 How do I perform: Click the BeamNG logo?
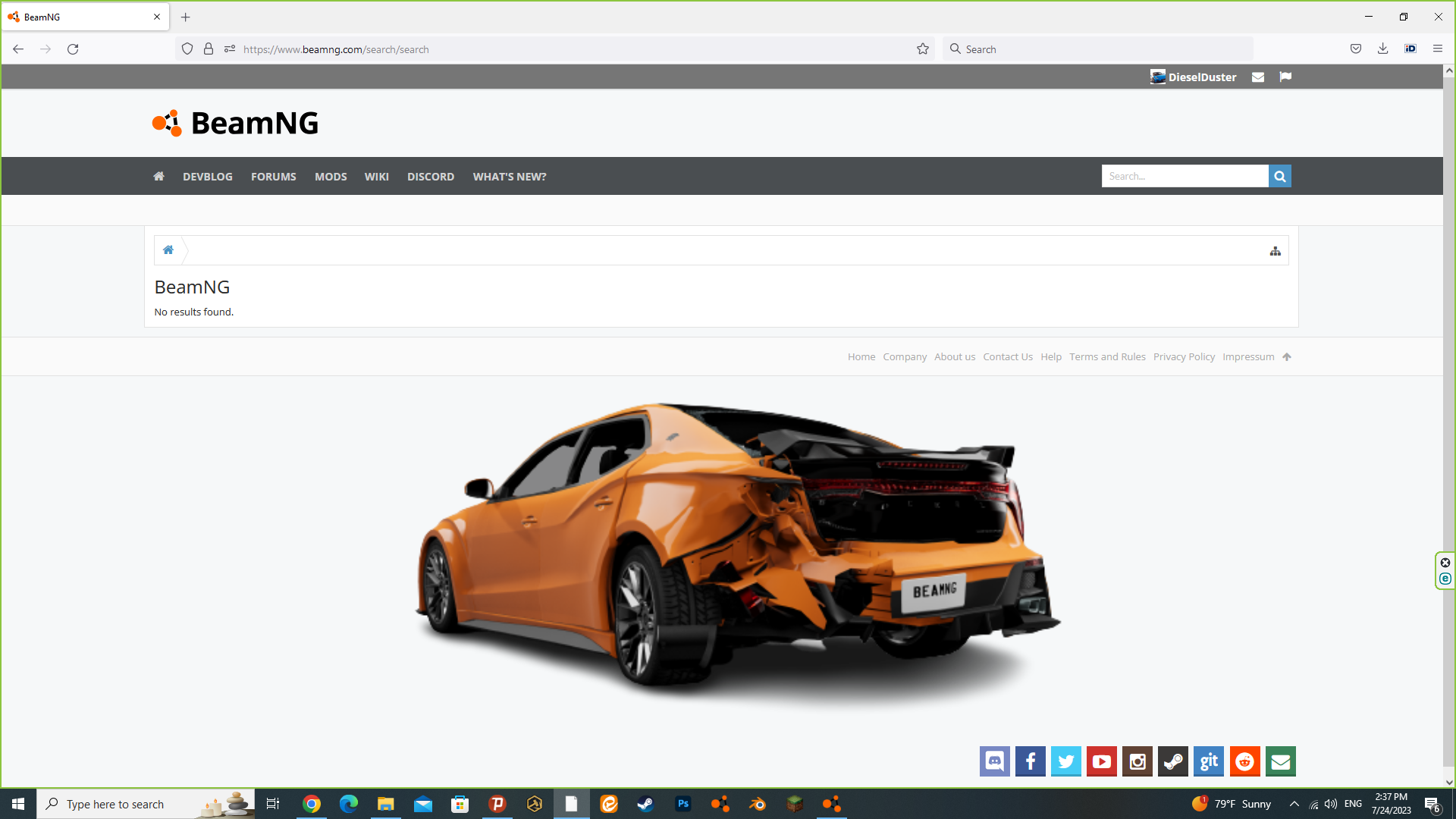pos(235,123)
